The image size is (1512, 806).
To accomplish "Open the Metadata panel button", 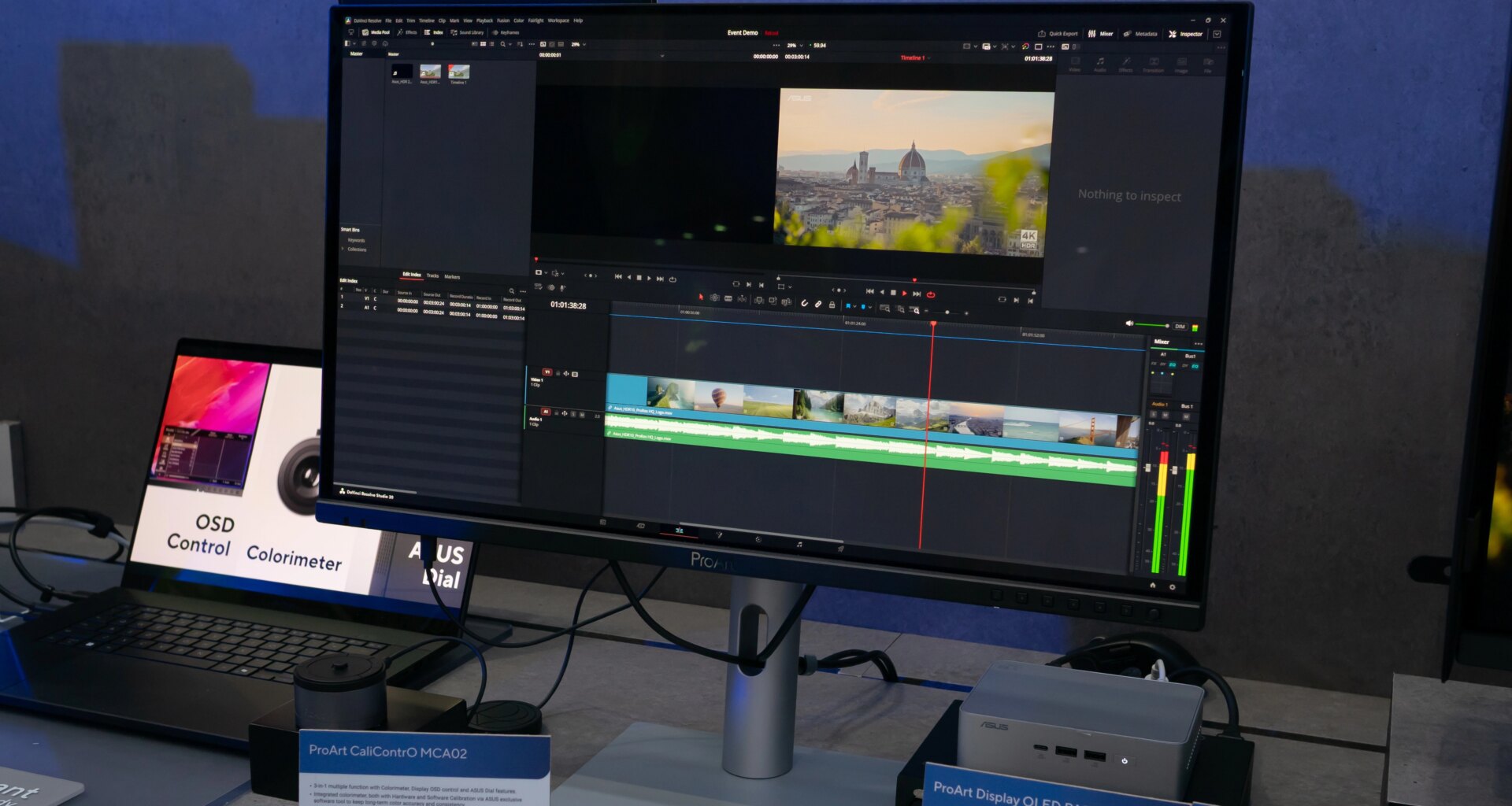I will [1140, 34].
